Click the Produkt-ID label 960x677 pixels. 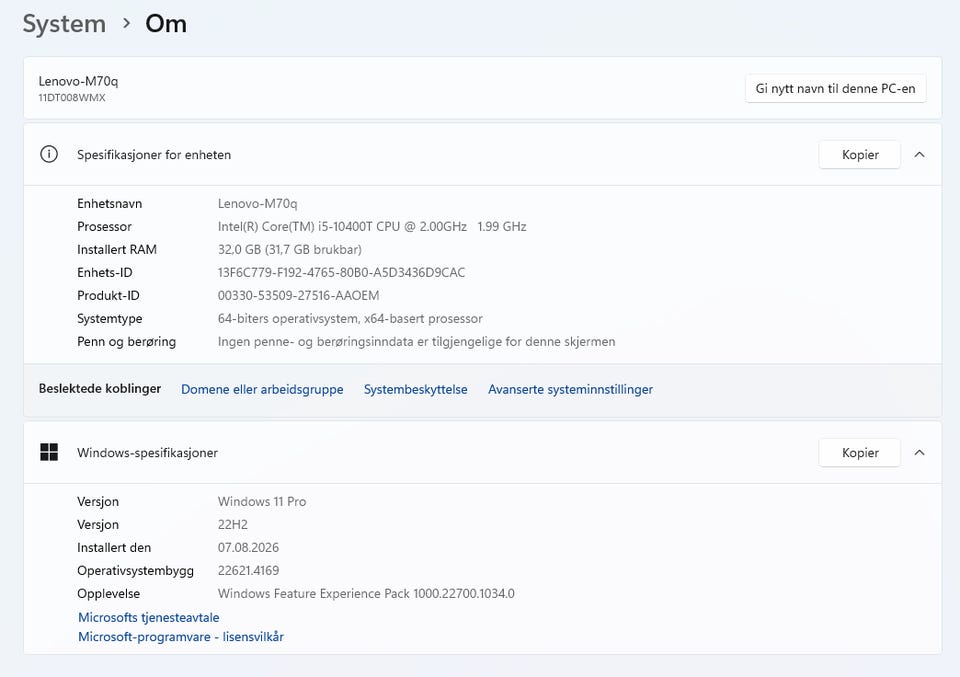pyautogui.click(x=108, y=296)
